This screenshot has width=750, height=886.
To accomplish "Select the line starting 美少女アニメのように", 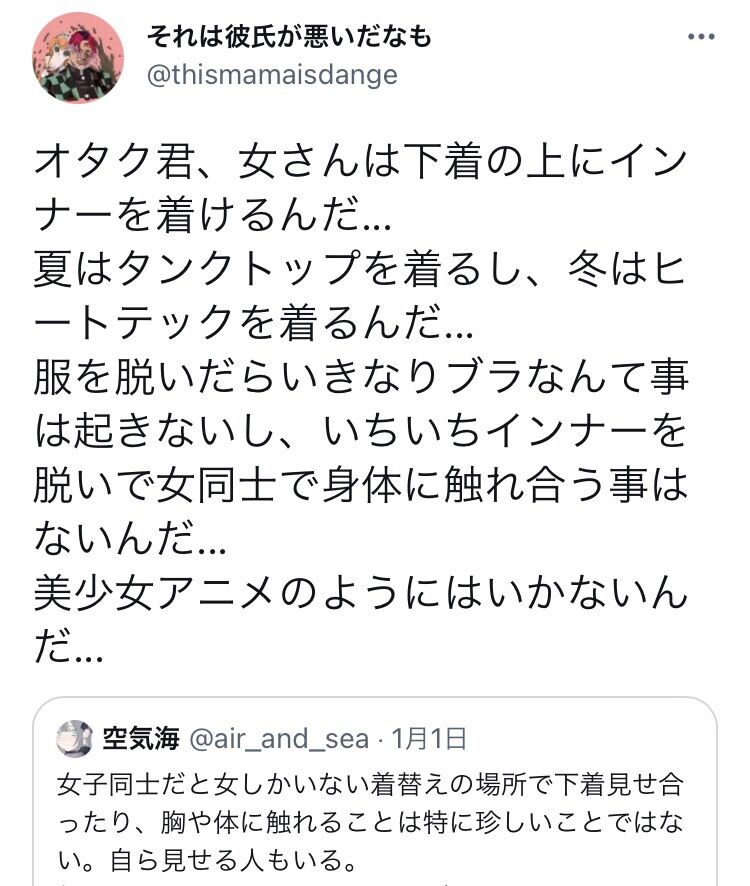I will (x=361, y=593).
